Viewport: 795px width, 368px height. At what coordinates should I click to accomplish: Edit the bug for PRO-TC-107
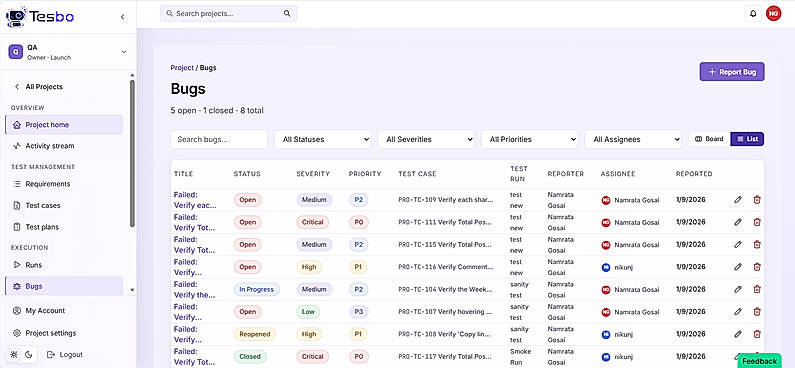coord(738,312)
